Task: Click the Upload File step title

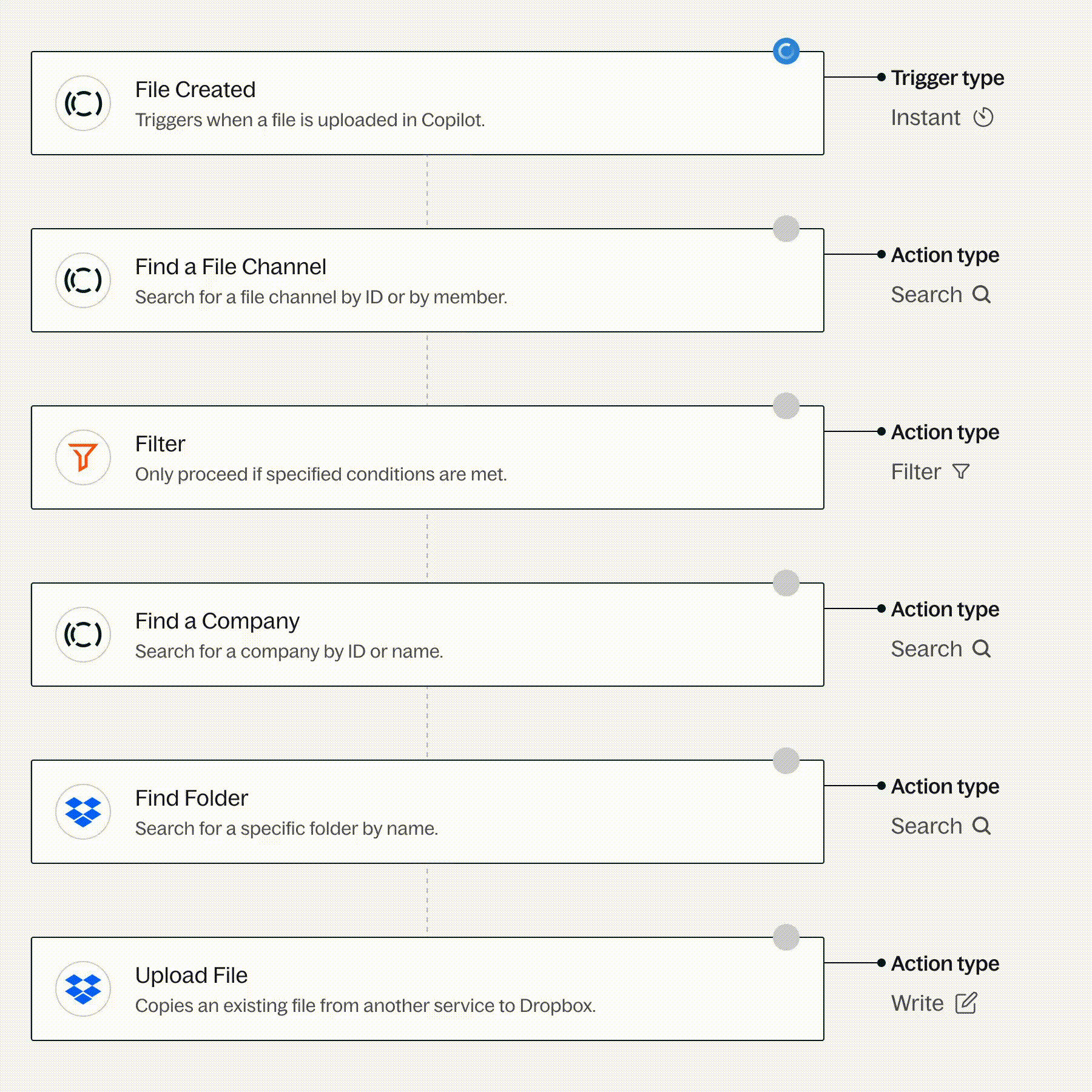Action: point(191,976)
